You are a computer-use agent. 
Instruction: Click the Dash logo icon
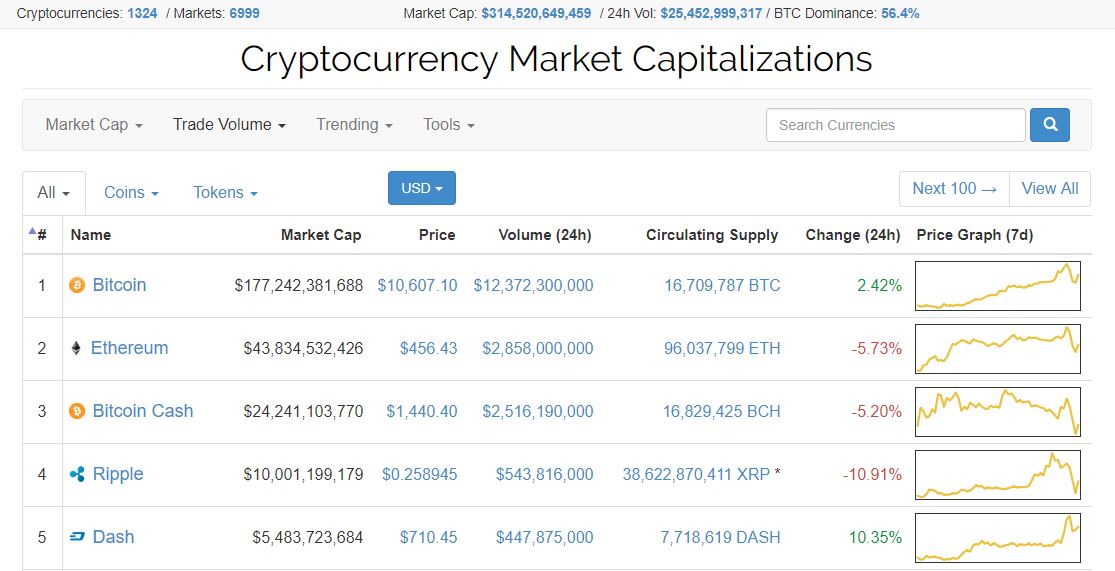pyautogui.click(x=77, y=537)
